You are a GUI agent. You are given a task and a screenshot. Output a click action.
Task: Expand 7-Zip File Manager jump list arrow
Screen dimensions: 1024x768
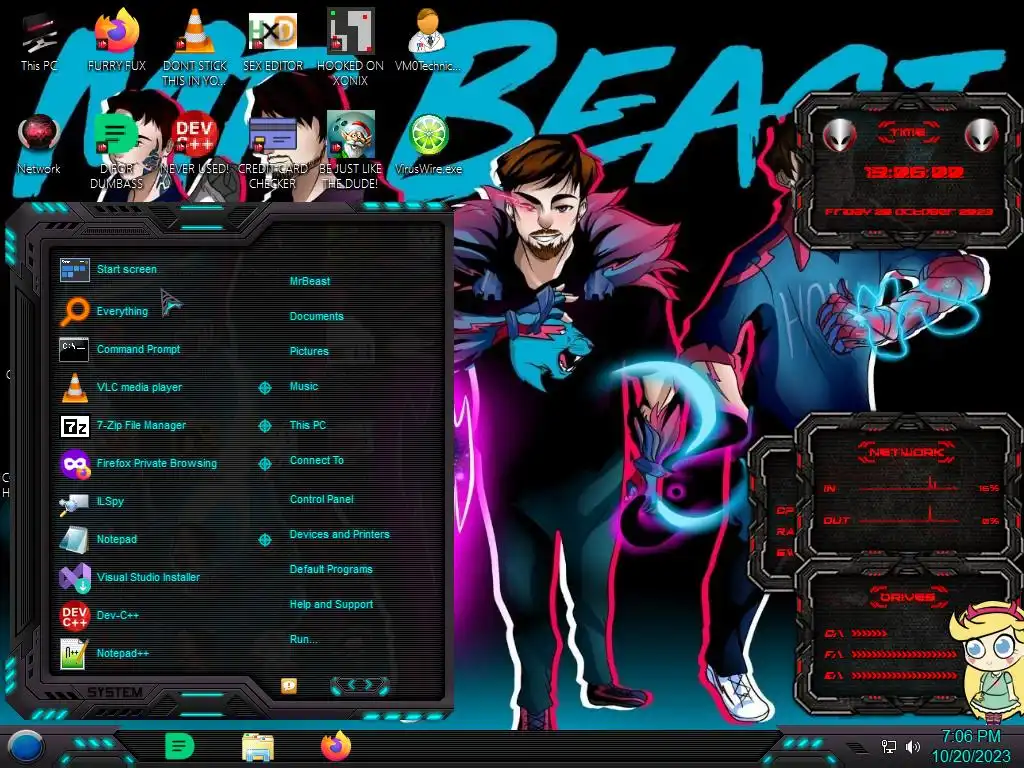(264, 426)
